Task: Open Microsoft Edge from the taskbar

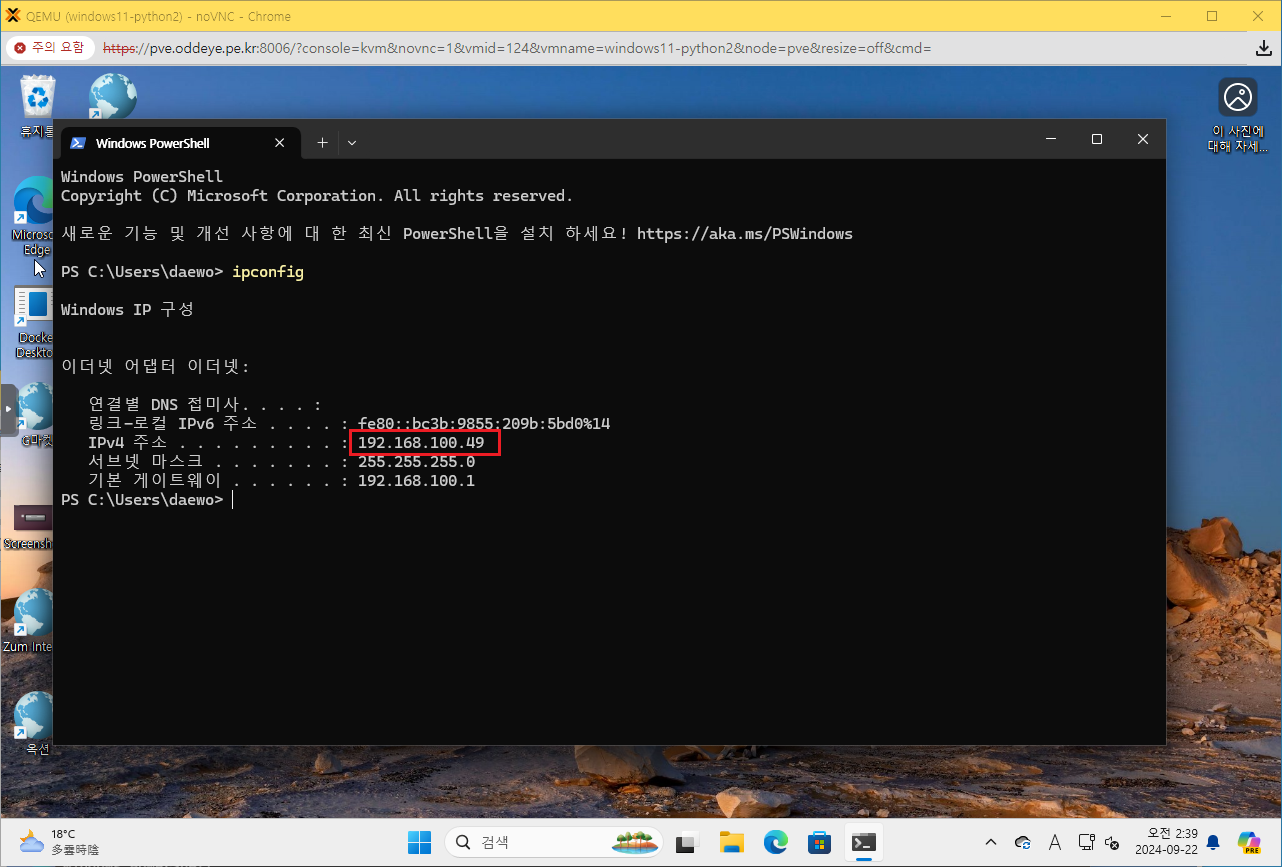Action: coord(776,843)
